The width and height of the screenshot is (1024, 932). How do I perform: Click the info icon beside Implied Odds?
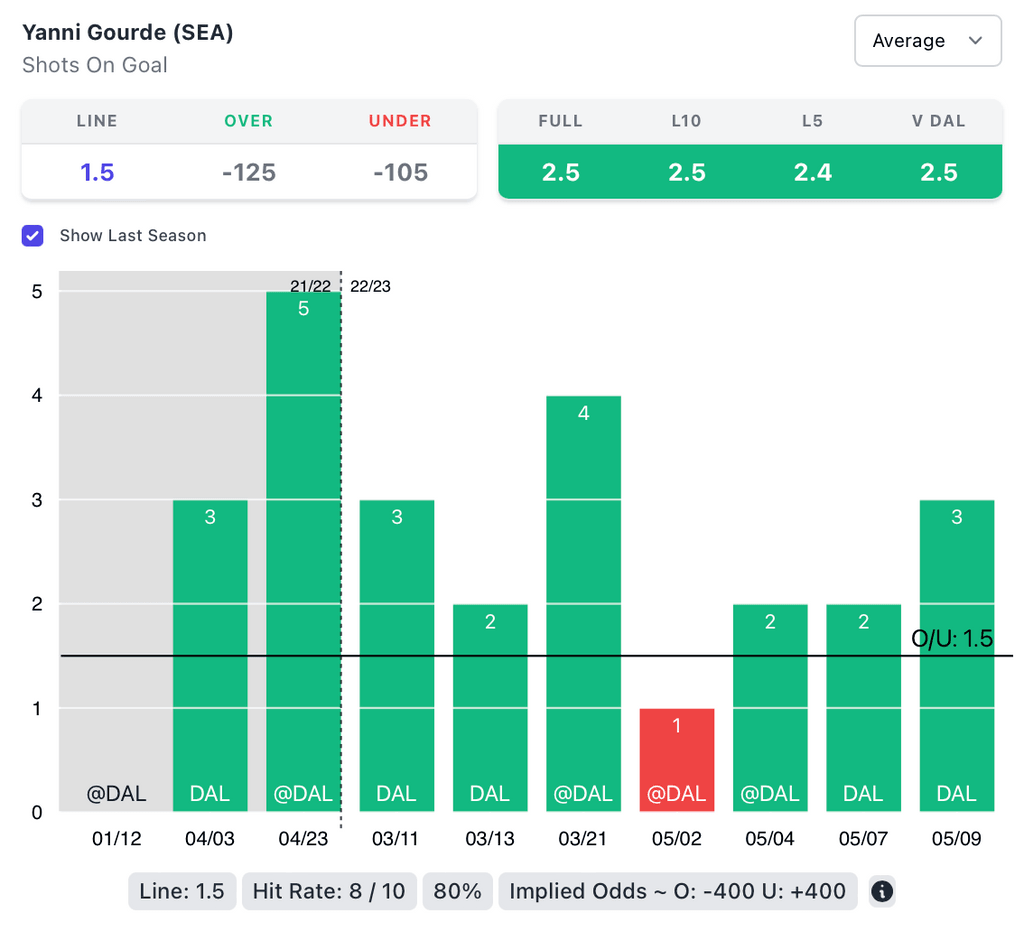882,891
